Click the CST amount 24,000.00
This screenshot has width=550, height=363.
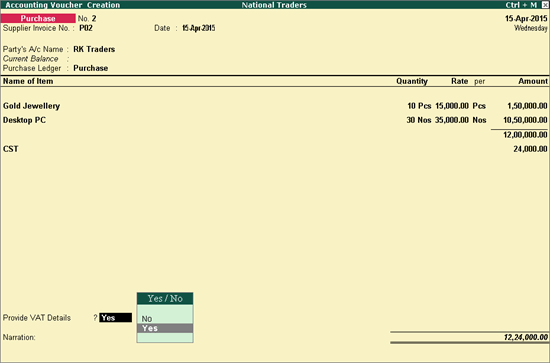530,149
